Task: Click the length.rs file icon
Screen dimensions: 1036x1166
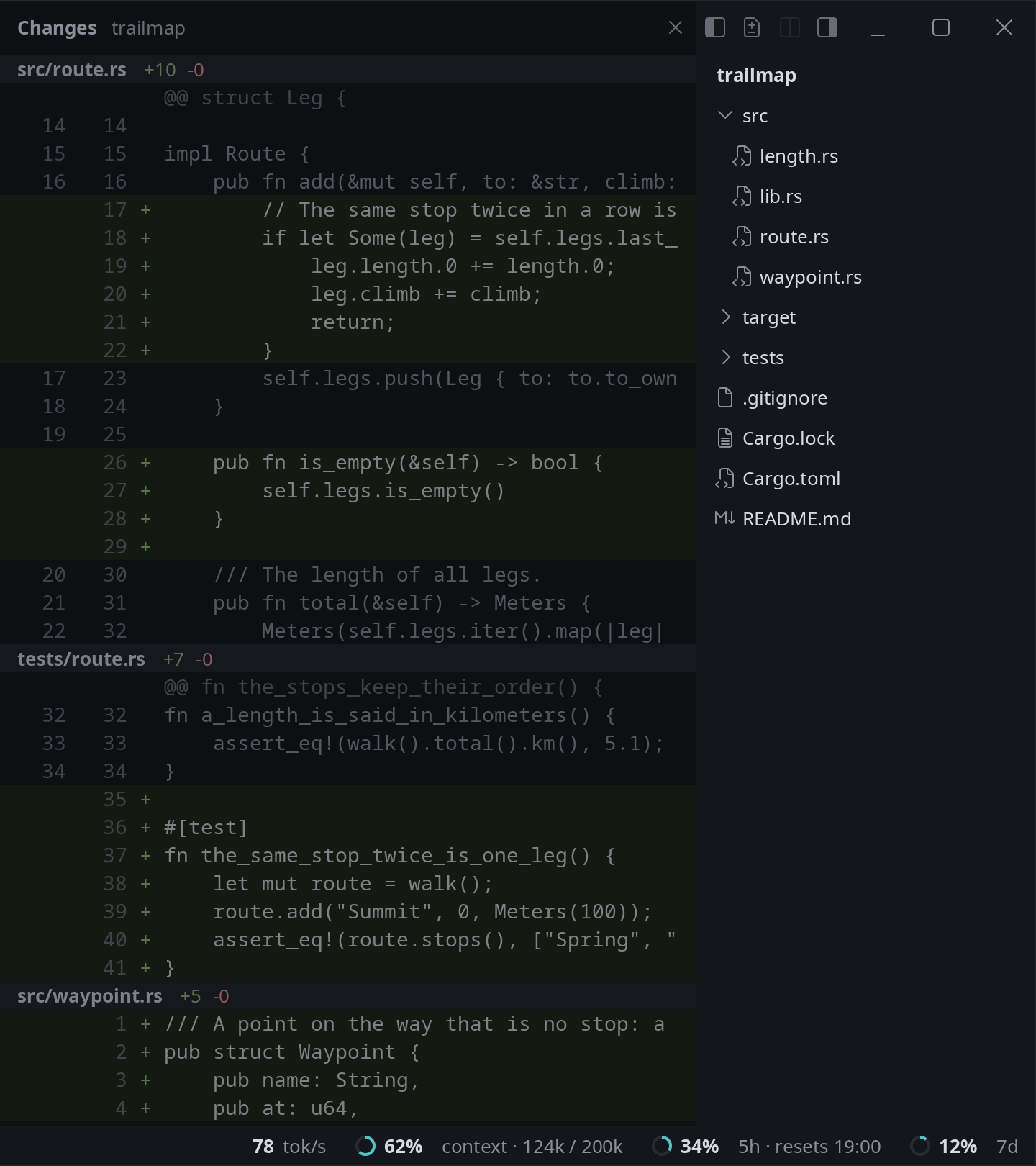Action: [x=742, y=155]
